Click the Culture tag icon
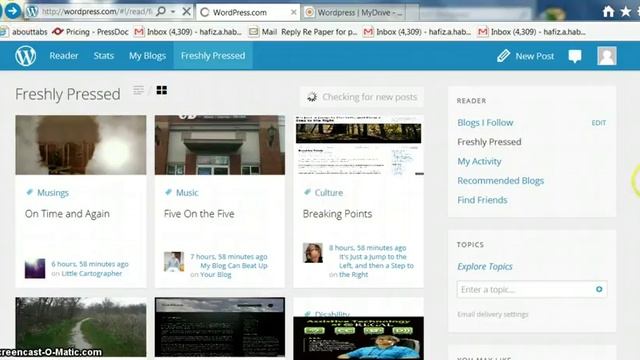The width and height of the screenshot is (640, 360). pyautogui.click(x=307, y=192)
